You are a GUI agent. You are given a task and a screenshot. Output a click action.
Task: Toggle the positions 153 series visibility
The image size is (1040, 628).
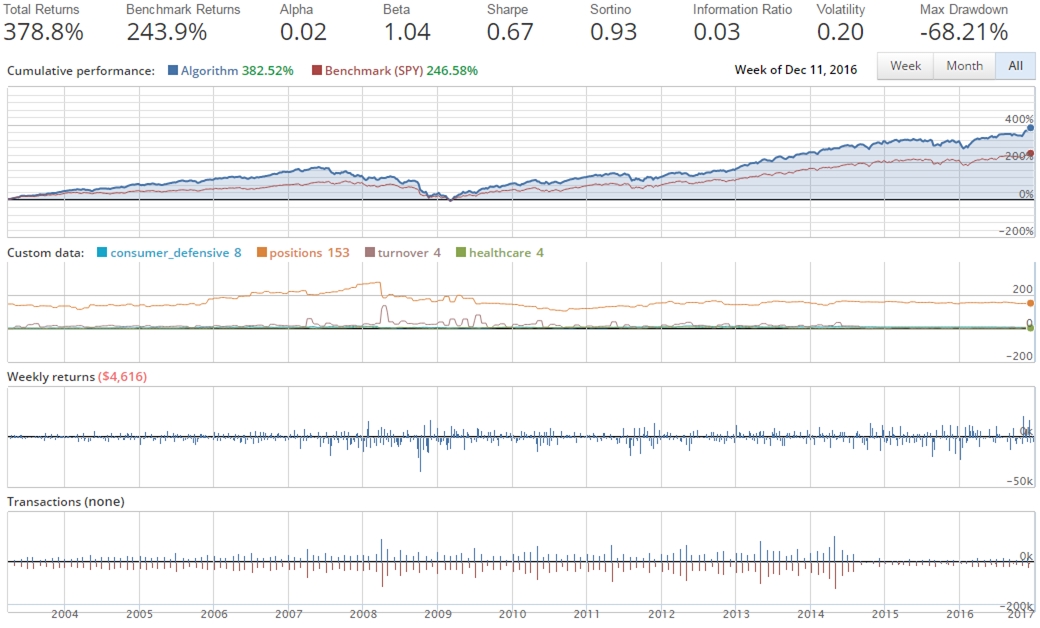coord(305,253)
